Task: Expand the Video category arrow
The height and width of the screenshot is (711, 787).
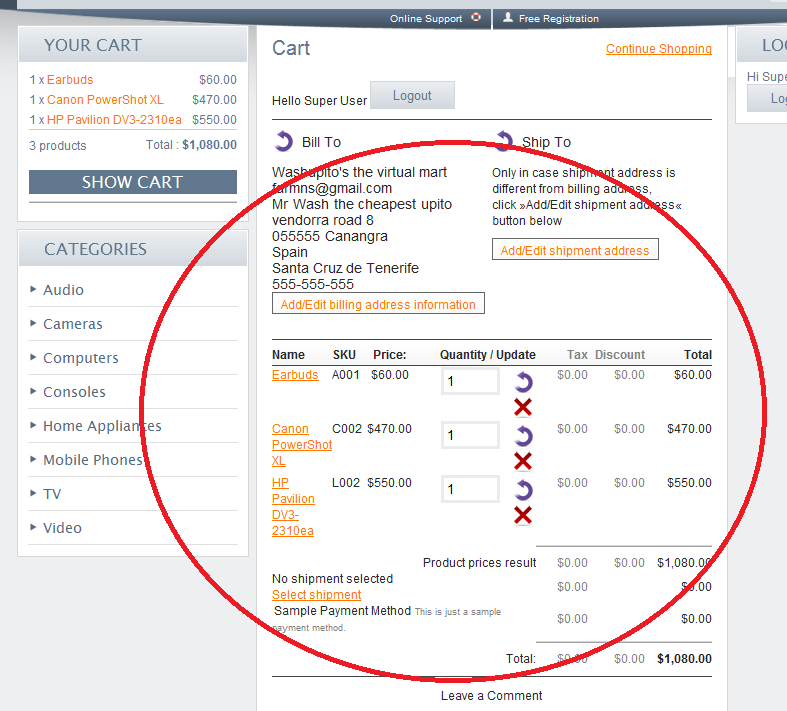Action: 33,527
